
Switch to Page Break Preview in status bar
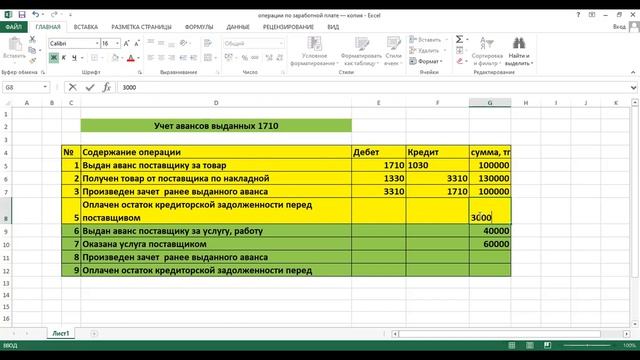(x=547, y=345)
